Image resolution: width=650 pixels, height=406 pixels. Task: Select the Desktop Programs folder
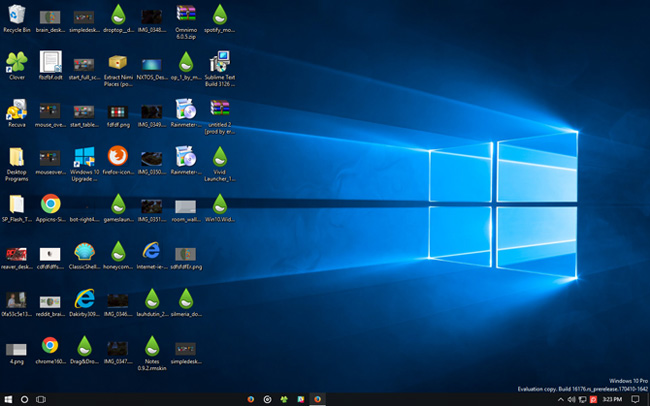(x=17, y=157)
